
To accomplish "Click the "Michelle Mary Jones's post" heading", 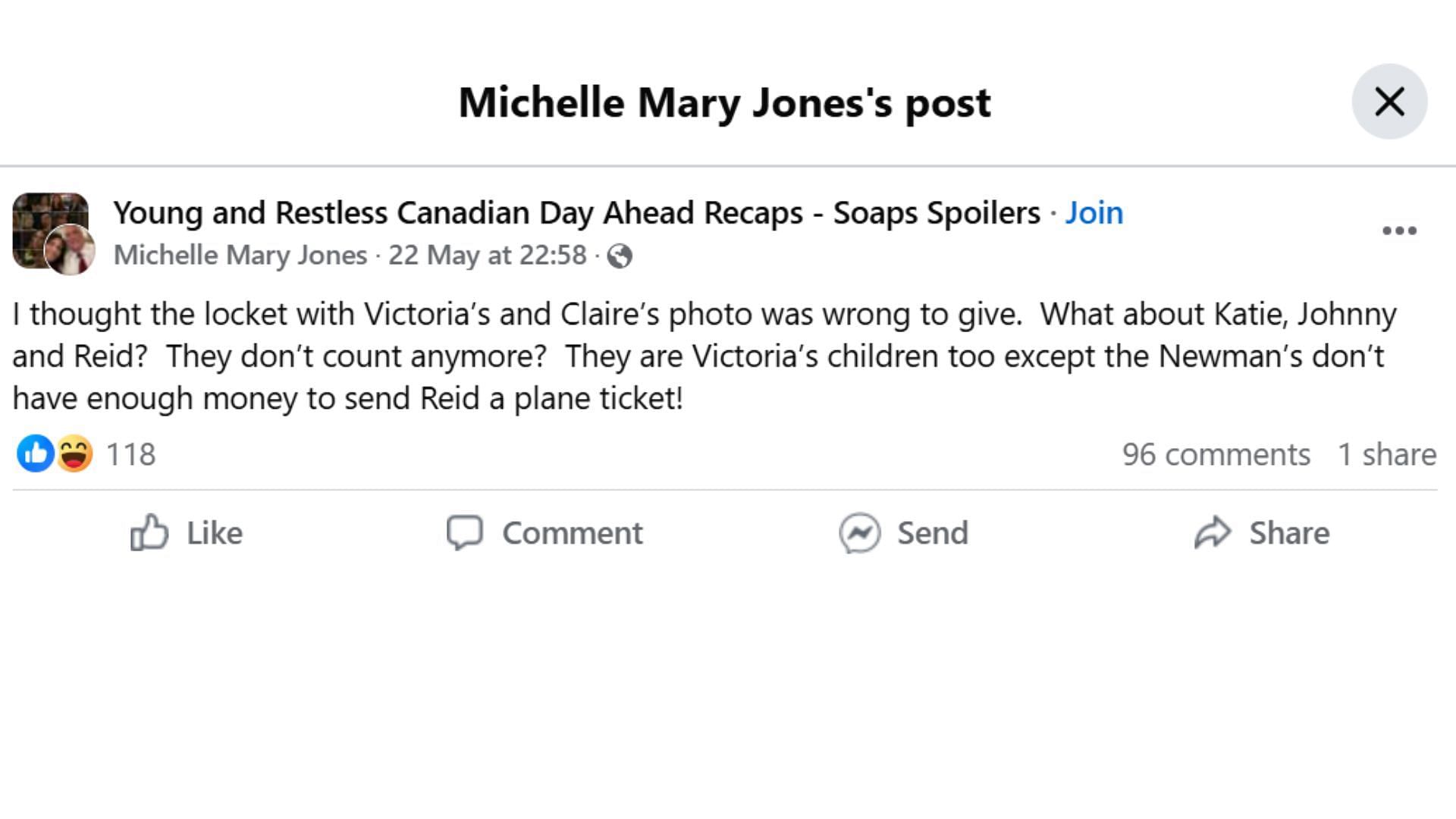I will coord(724,102).
